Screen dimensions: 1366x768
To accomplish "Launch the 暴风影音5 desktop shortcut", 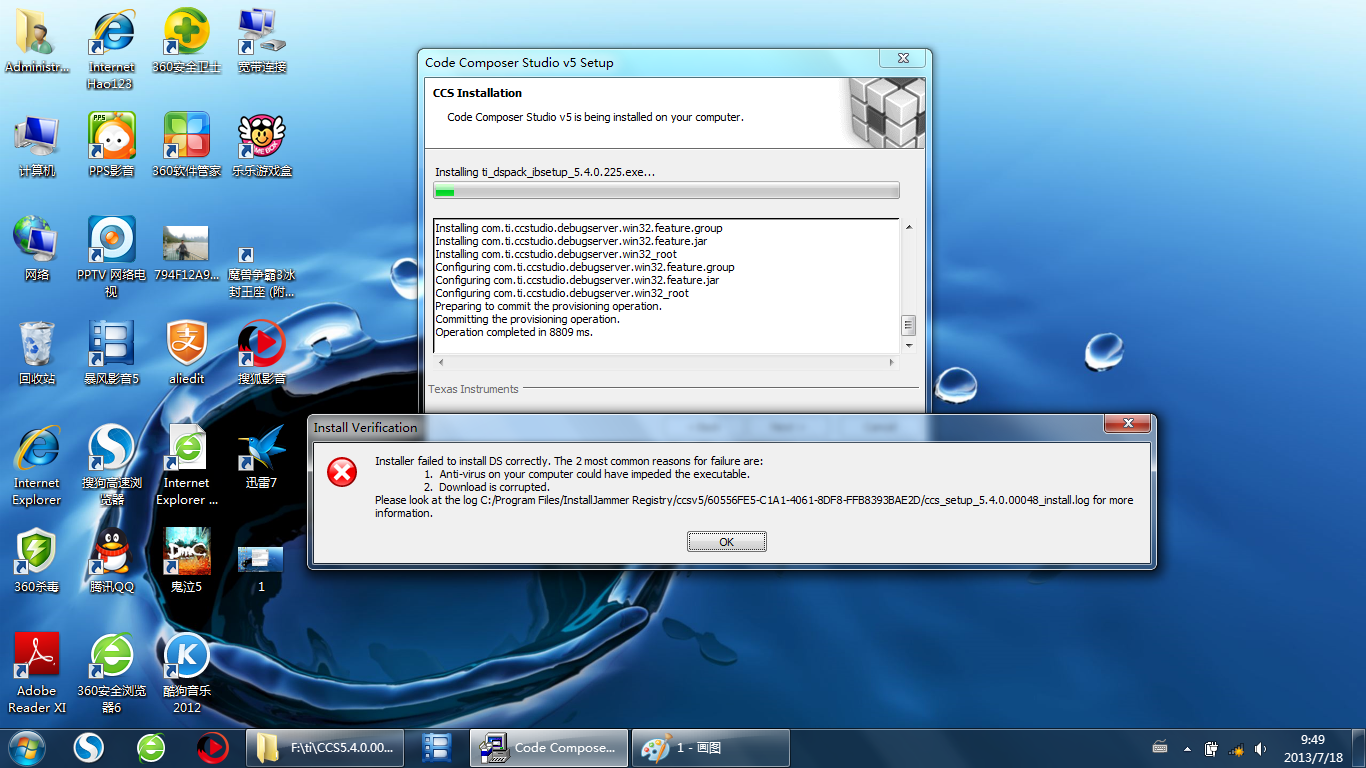I will coord(111,353).
